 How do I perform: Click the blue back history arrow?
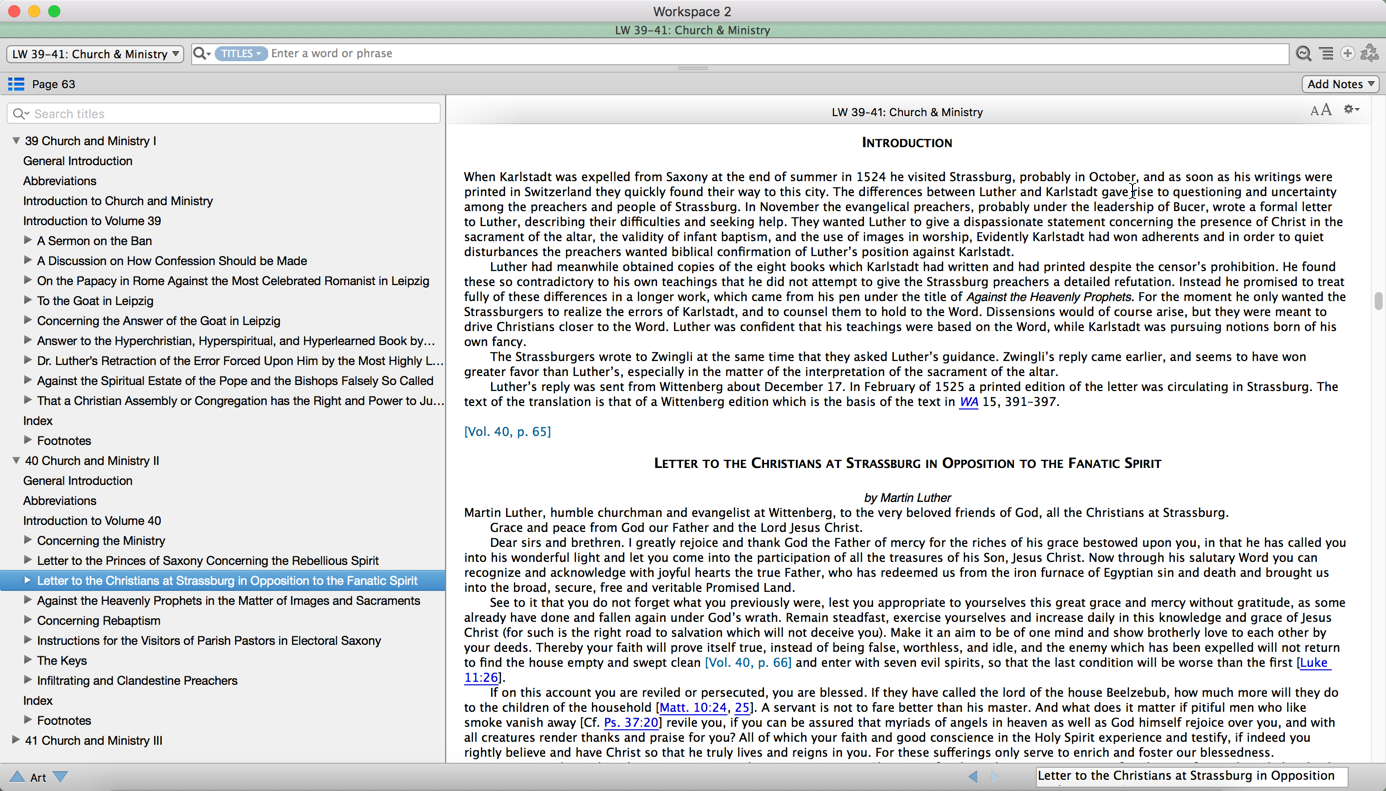[973, 776]
